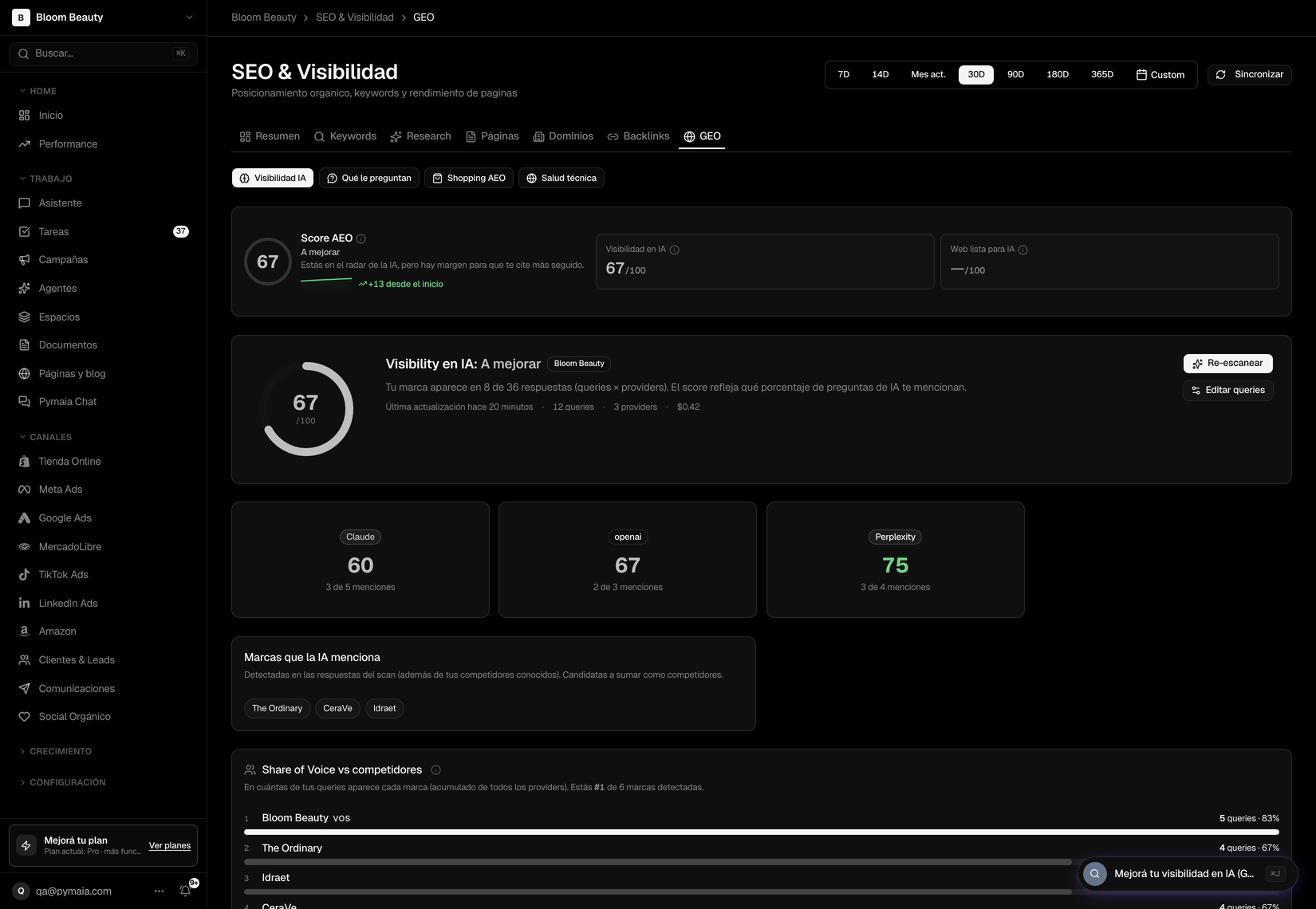Select the 7D date range
Screen dimensions: 1316x909
click(x=844, y=75)
